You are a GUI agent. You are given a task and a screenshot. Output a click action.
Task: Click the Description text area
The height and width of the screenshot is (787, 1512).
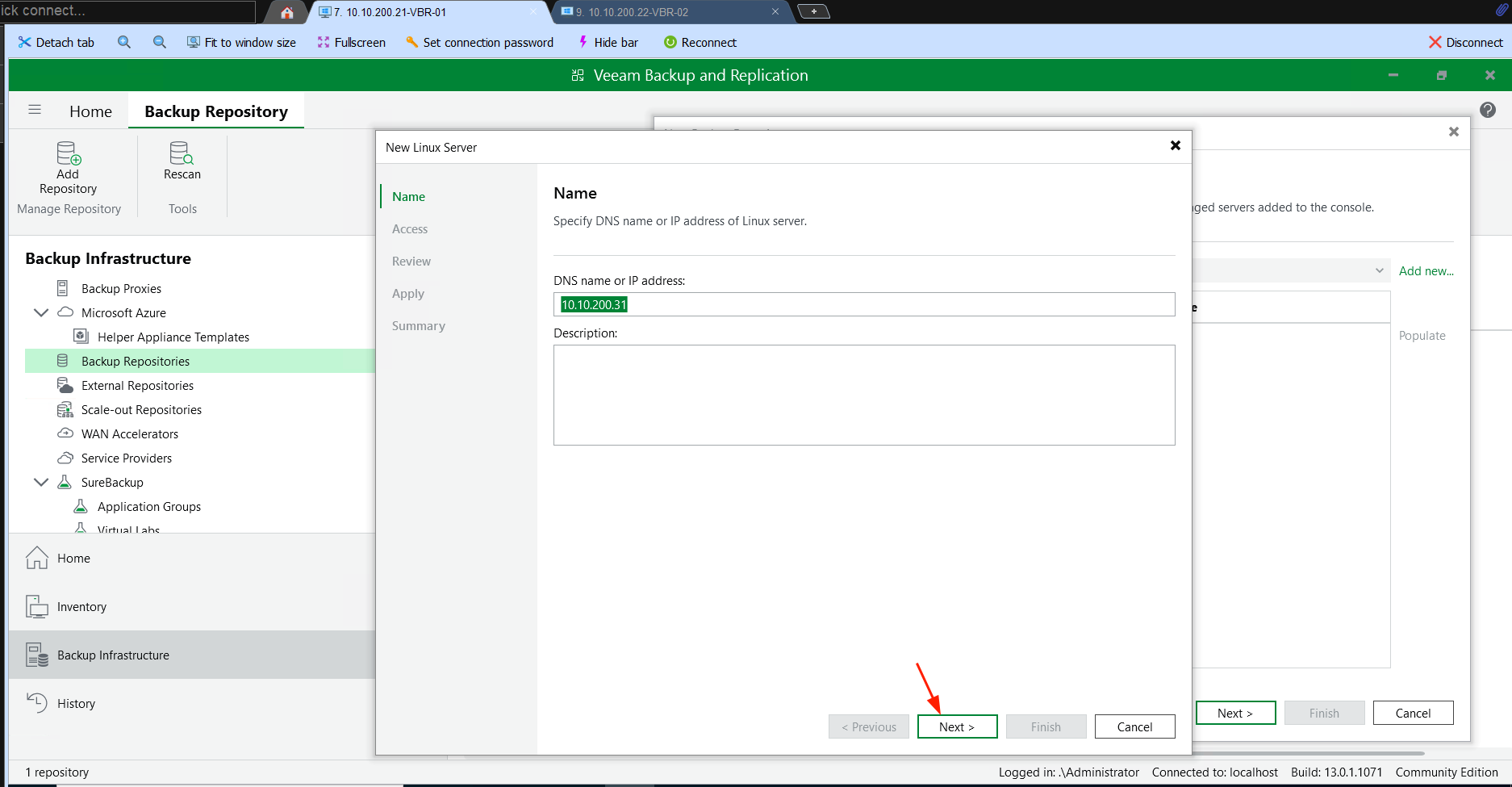(x=864, y=395)
